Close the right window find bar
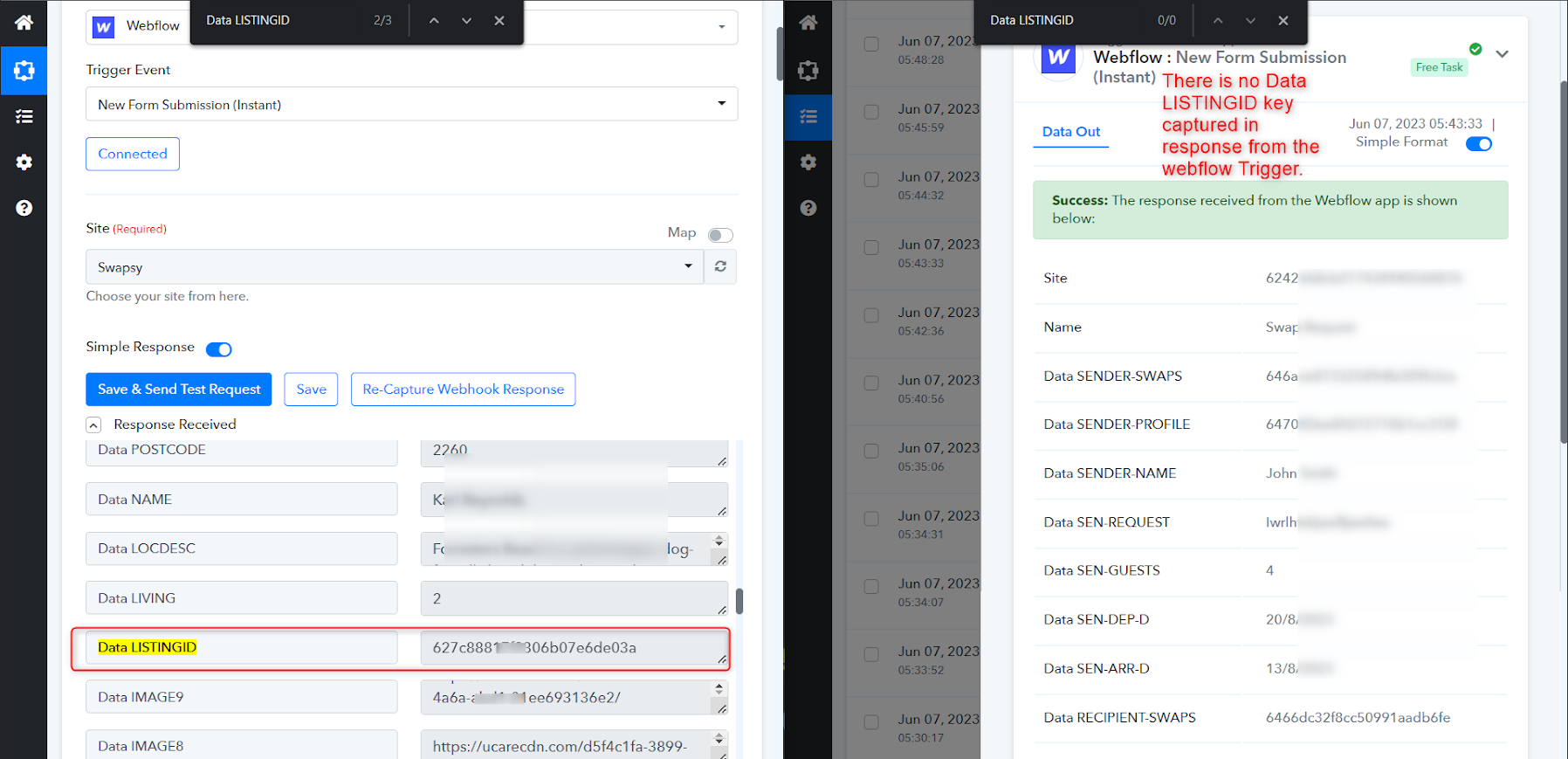 (1283, 20)
